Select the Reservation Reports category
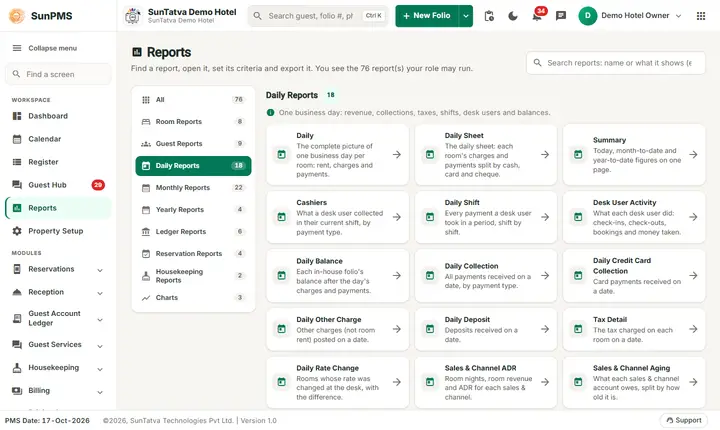 (x=193, y=254)
